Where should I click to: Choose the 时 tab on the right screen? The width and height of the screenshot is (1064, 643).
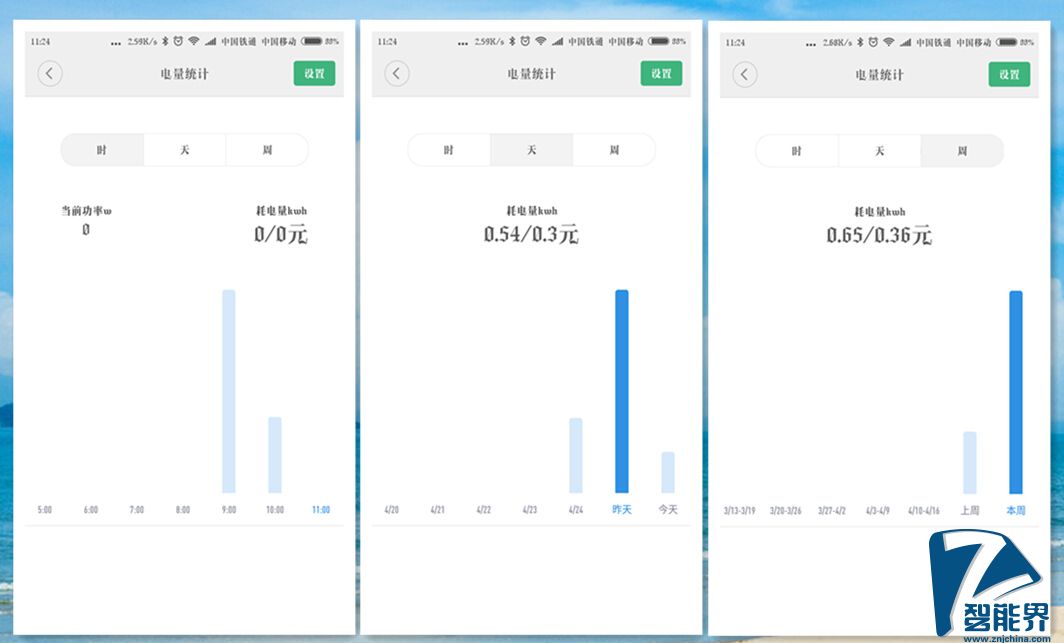[x=797, y=151]
